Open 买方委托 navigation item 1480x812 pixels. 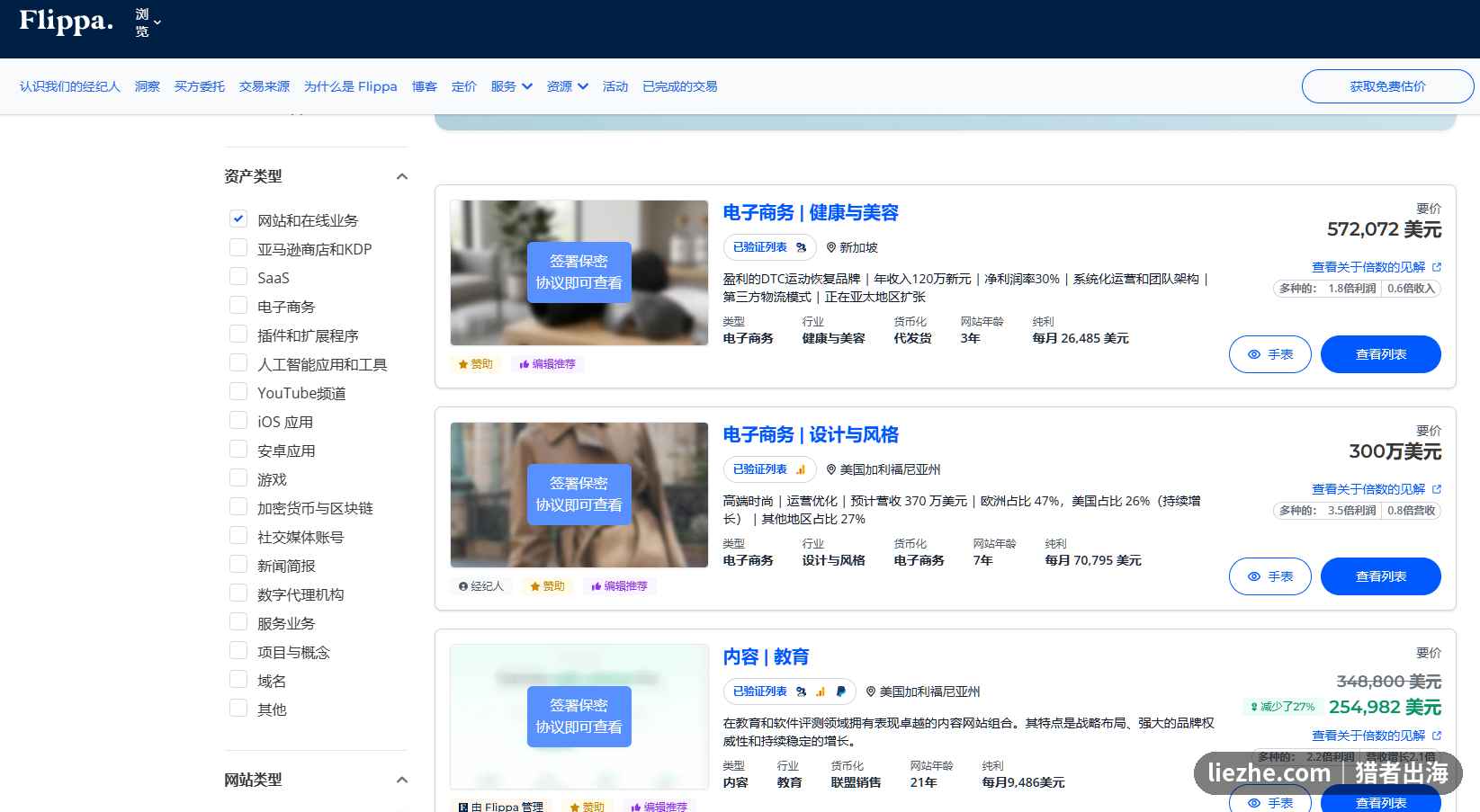pyautogui.click(x=200, y=86)
